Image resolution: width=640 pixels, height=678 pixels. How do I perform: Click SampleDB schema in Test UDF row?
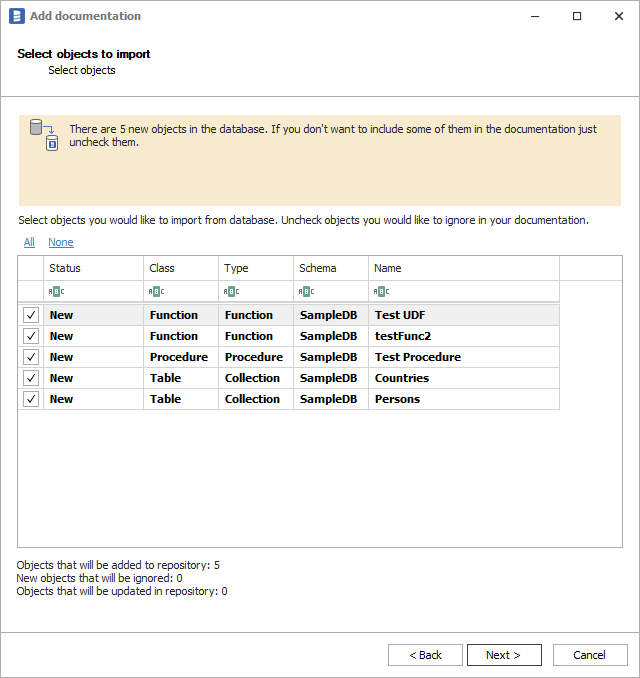point(329,315)
